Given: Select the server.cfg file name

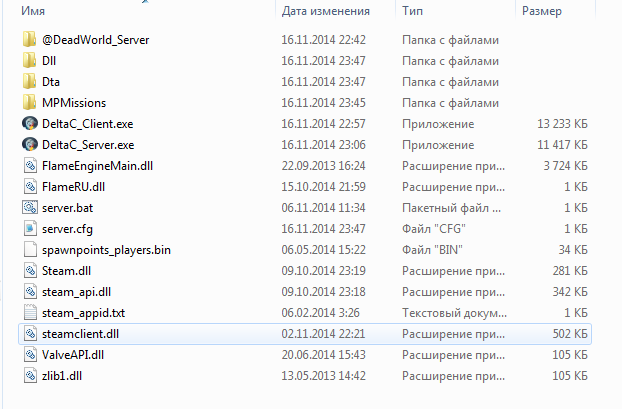Looking at the screenshot, I should 67,229.
